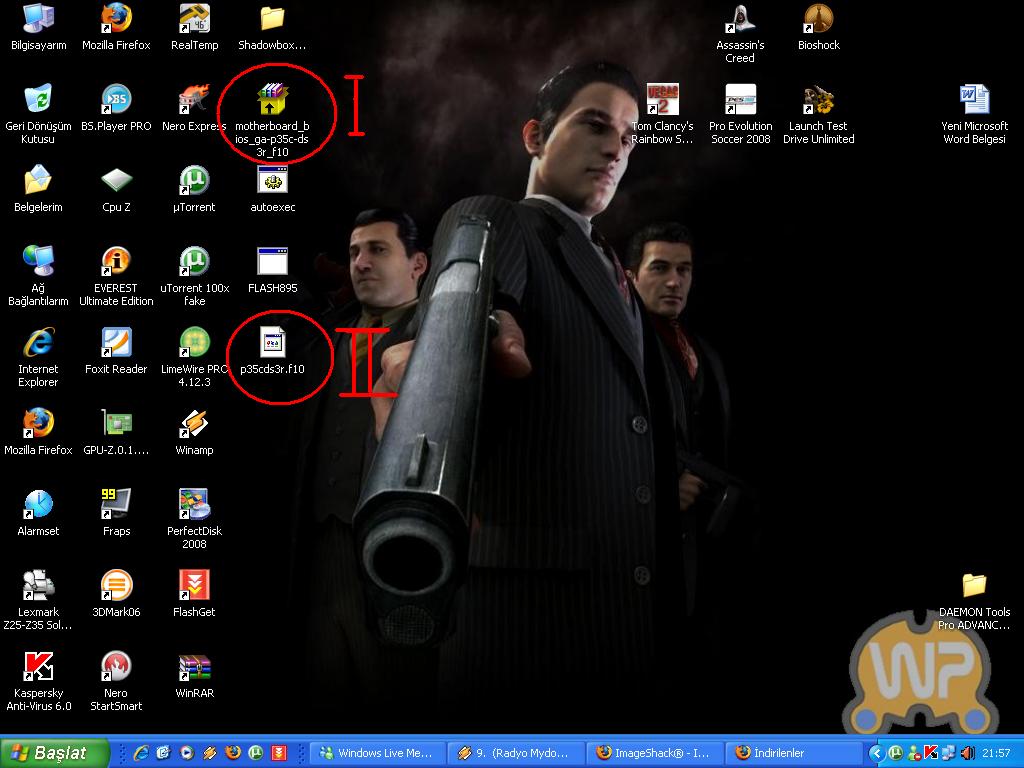This screenshot has height=768, width=1024.
Task: Launch µTorrent from Quick Launch bar
Action: tap(255, 753)
